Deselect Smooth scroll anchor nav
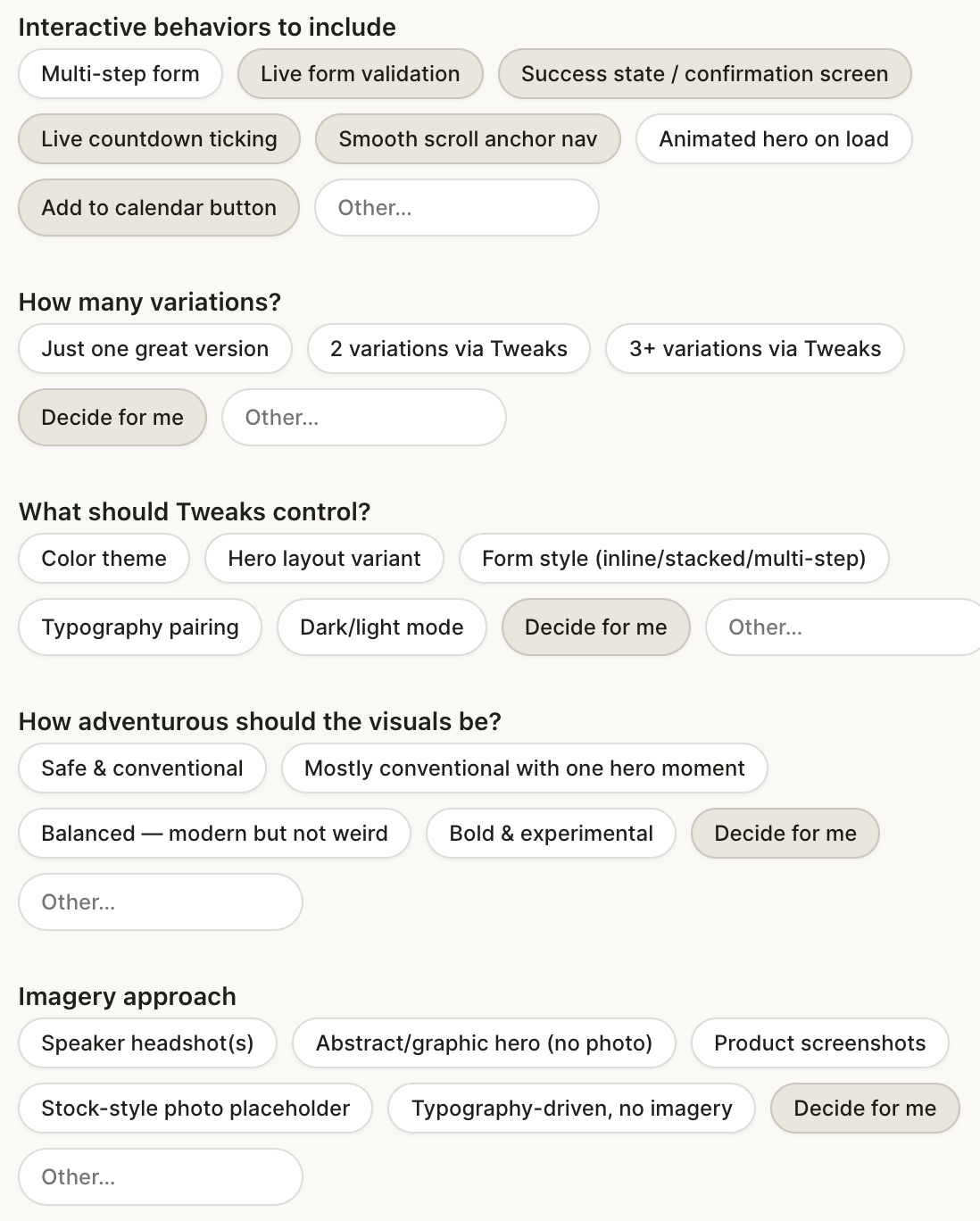Screen dimensions: 980x1221 [468, 139]
